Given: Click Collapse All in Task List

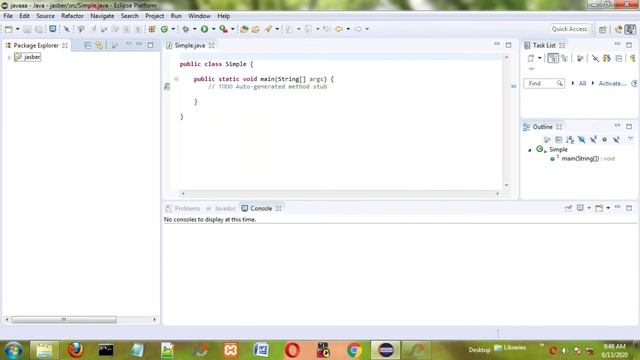Looking at the screenshot, I should (619, 58).
